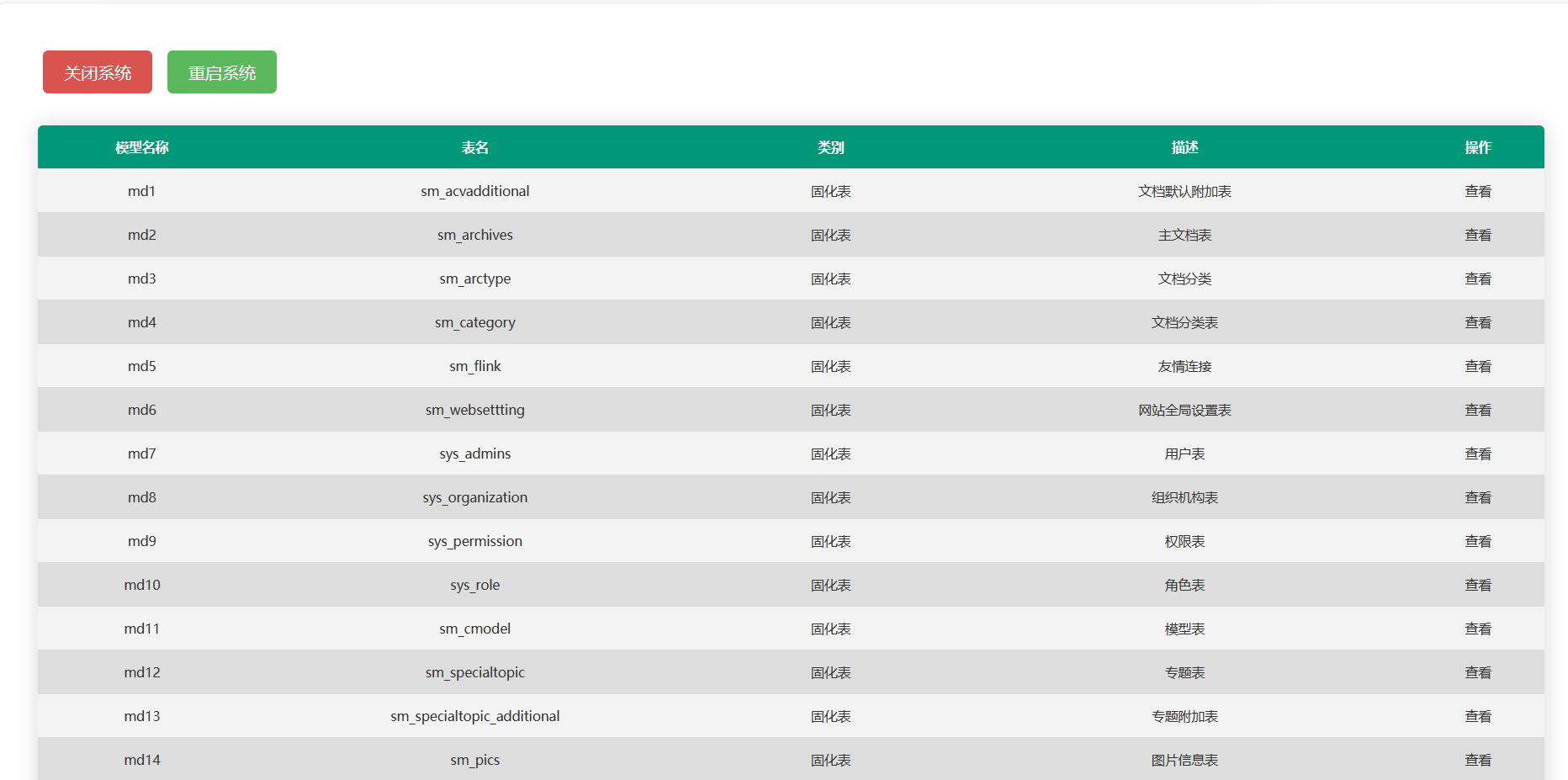Click the 模型名称 column header
This screenshot has width=1568, height=780.
click(142, 147)
